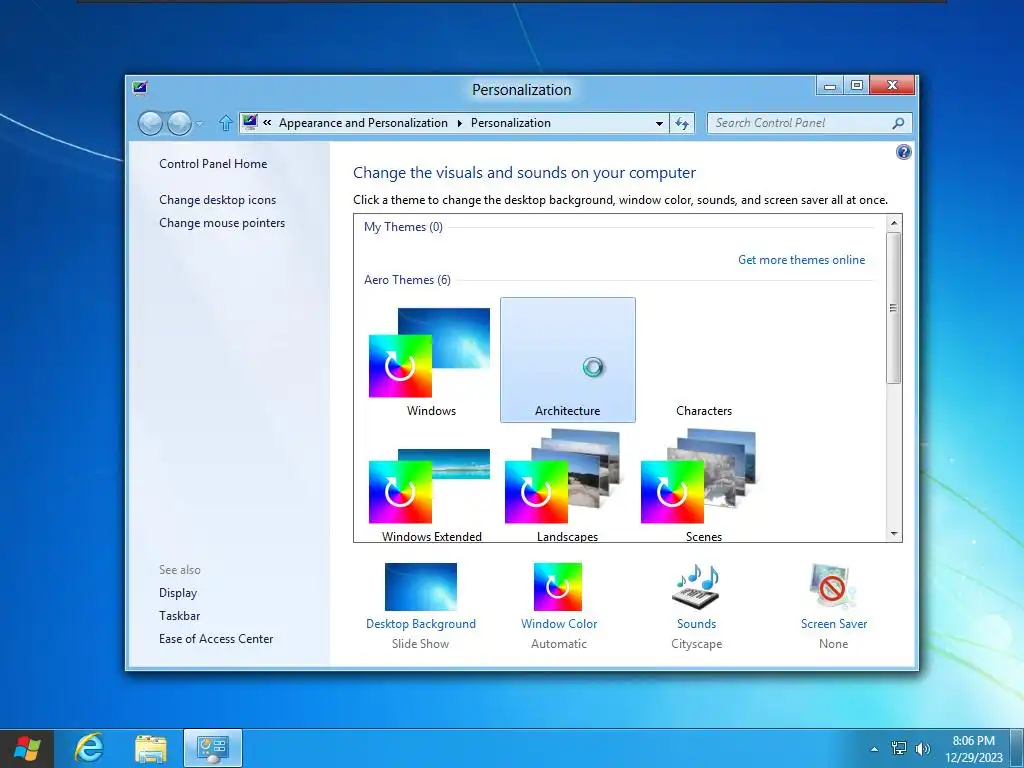1024x768 pixels.
Task: Go up one level arrow
Action: pyautogui.click(x=225, y=123)
